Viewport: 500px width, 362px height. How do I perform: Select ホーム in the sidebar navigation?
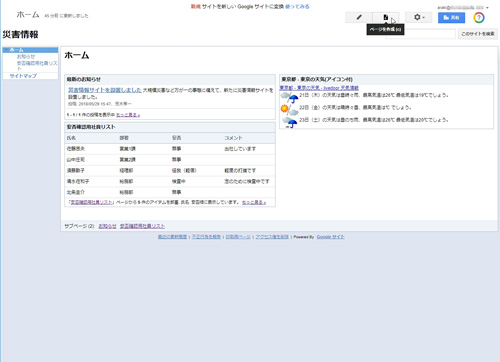[17, 50]
